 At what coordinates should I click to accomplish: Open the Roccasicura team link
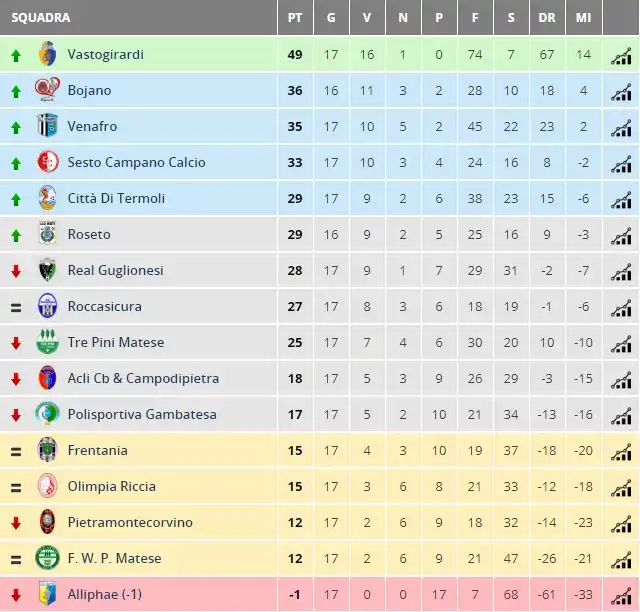pyautogui.click(x=104, y=306)
